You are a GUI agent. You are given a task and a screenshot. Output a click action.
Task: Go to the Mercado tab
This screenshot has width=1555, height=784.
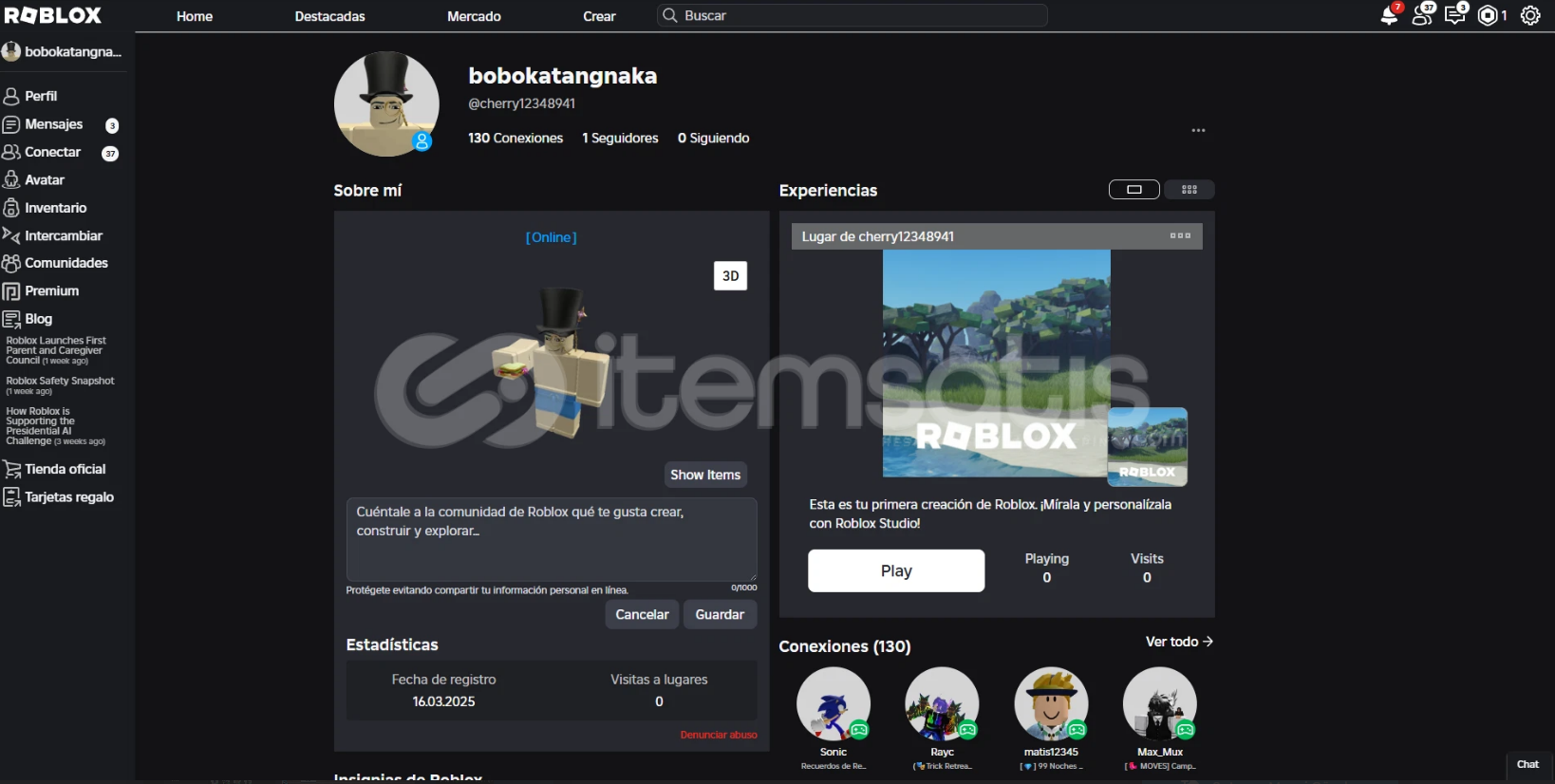(474, 16)
